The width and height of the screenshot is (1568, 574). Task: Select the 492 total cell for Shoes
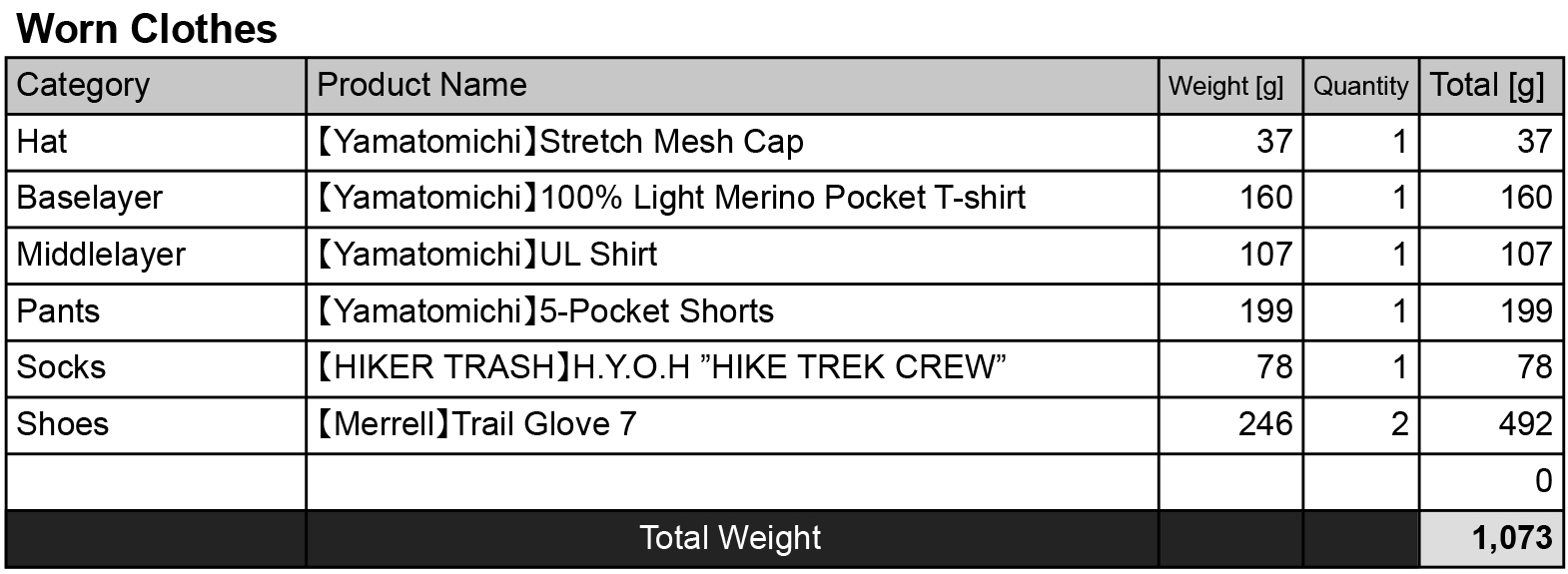click(x=1524, y=424)
